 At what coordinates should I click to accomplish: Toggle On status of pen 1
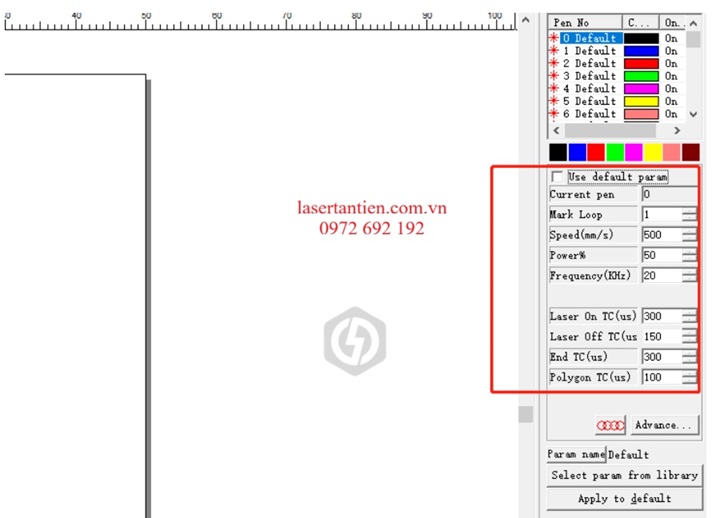[670, 51]
